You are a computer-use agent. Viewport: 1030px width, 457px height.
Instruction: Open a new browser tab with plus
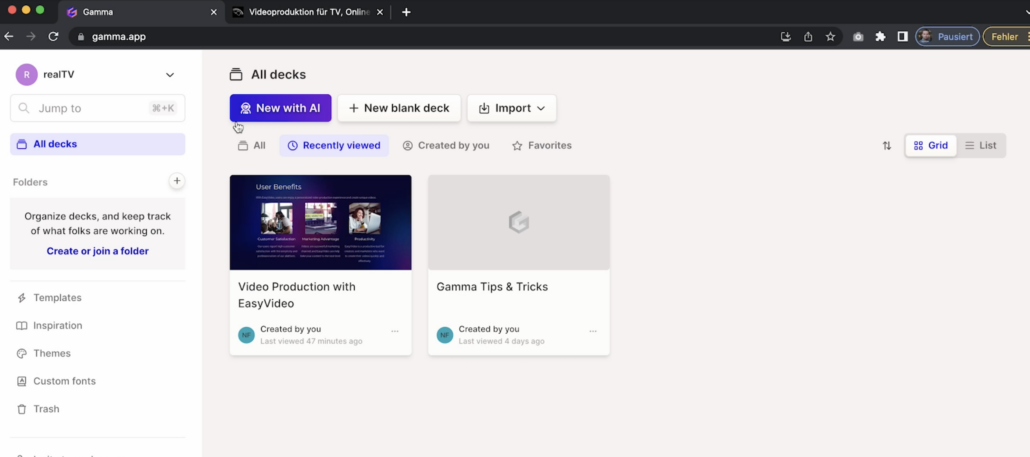coord(406,12)
